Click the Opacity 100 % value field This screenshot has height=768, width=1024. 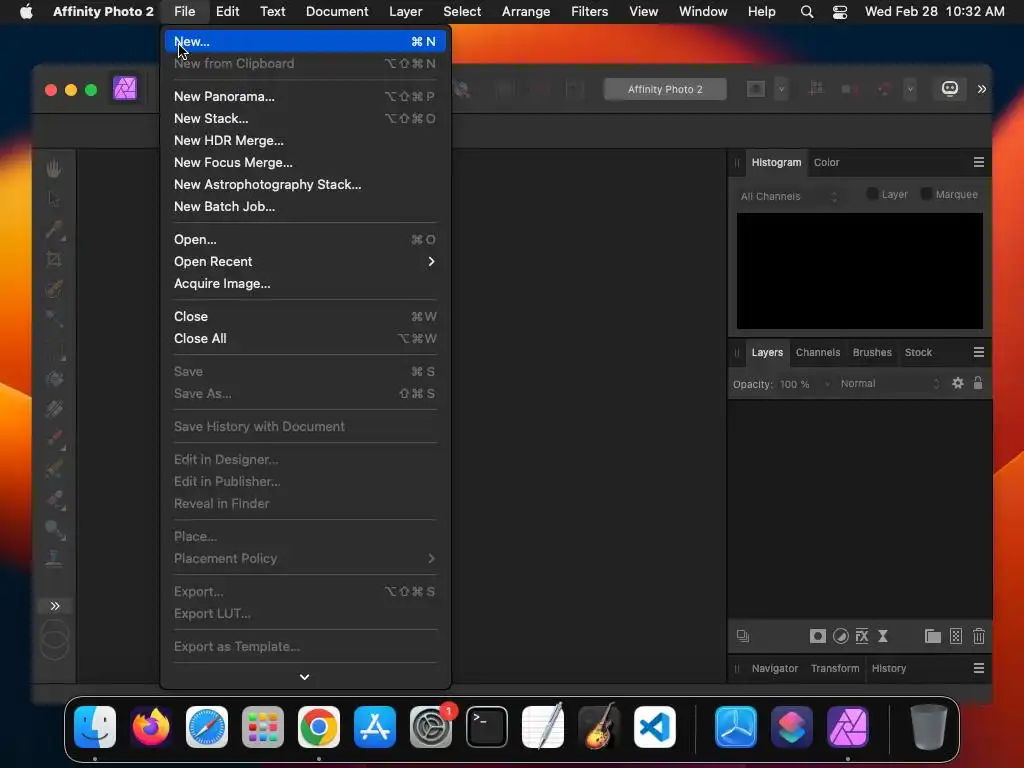tap(794, 384)
